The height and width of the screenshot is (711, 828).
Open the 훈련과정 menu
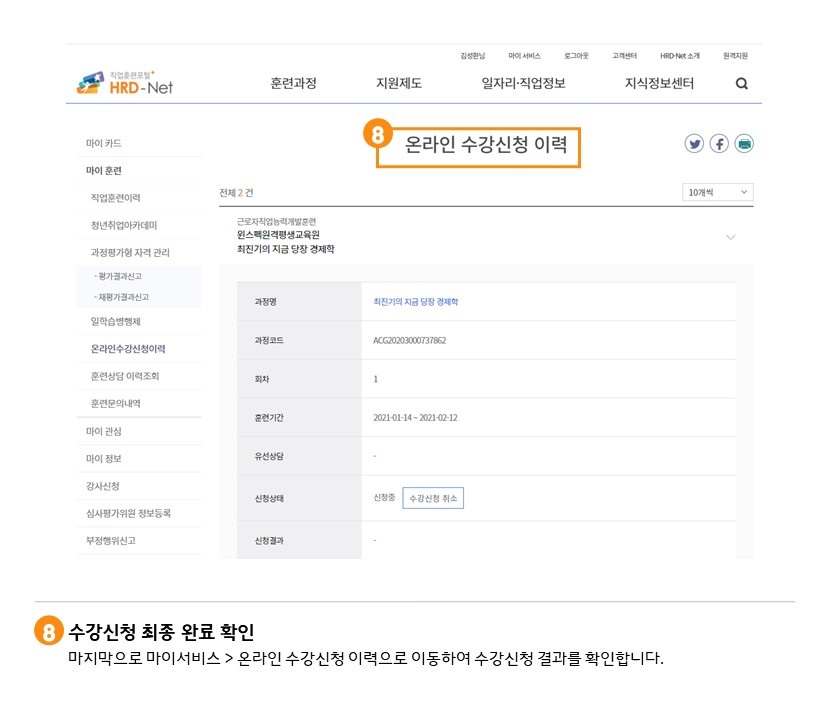pos(293,84)
